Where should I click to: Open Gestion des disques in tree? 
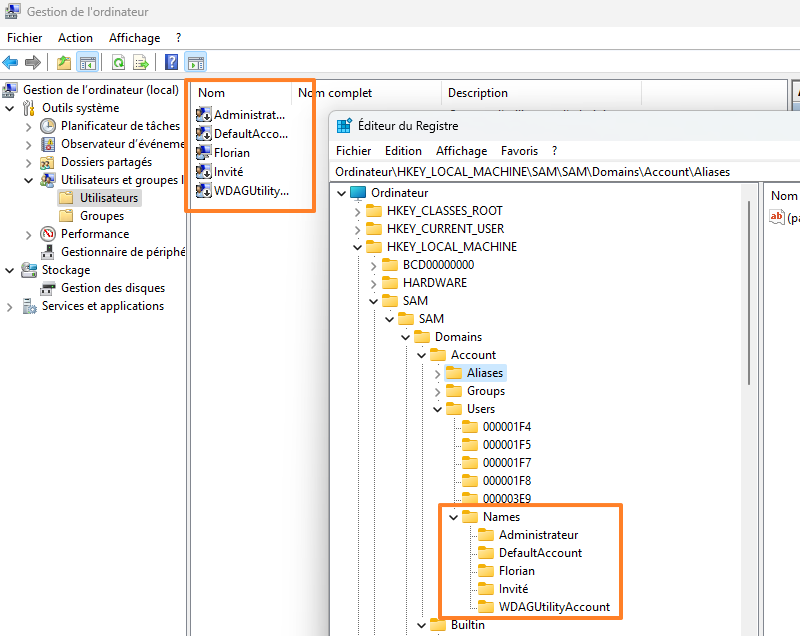pyautogui.click(x=113, y=288)
